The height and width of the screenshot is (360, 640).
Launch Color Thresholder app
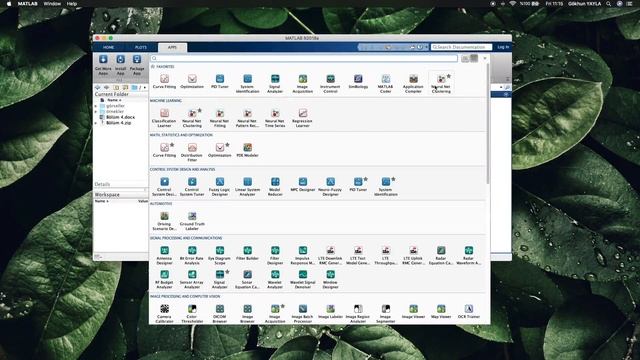point(192,313)
